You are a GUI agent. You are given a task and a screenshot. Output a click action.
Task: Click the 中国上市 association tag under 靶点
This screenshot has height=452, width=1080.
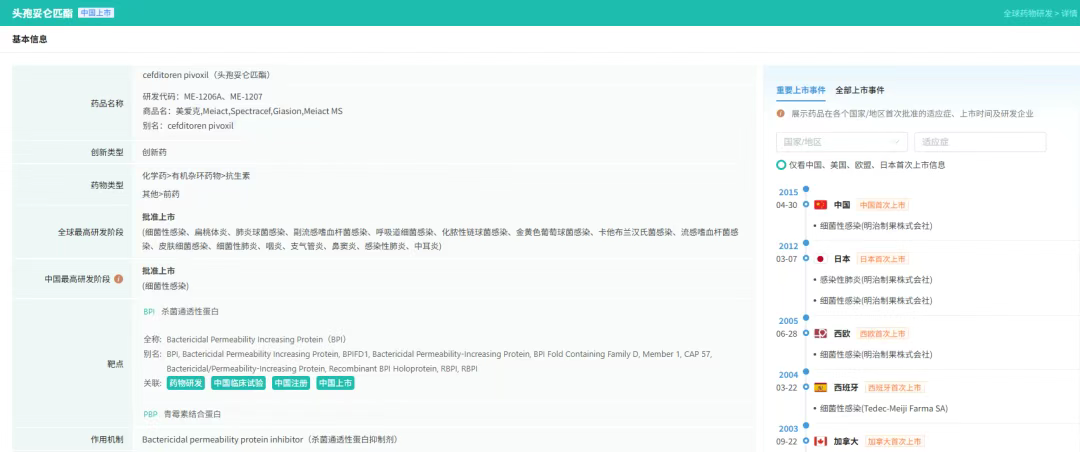tap(335, 383)
